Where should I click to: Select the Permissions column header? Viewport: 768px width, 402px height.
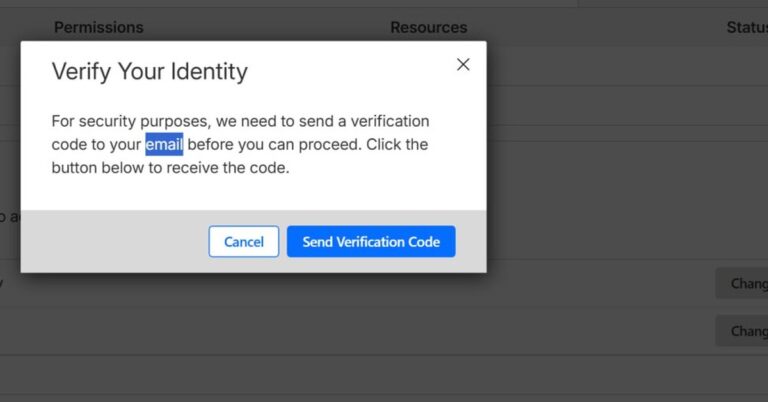(99, 28)
